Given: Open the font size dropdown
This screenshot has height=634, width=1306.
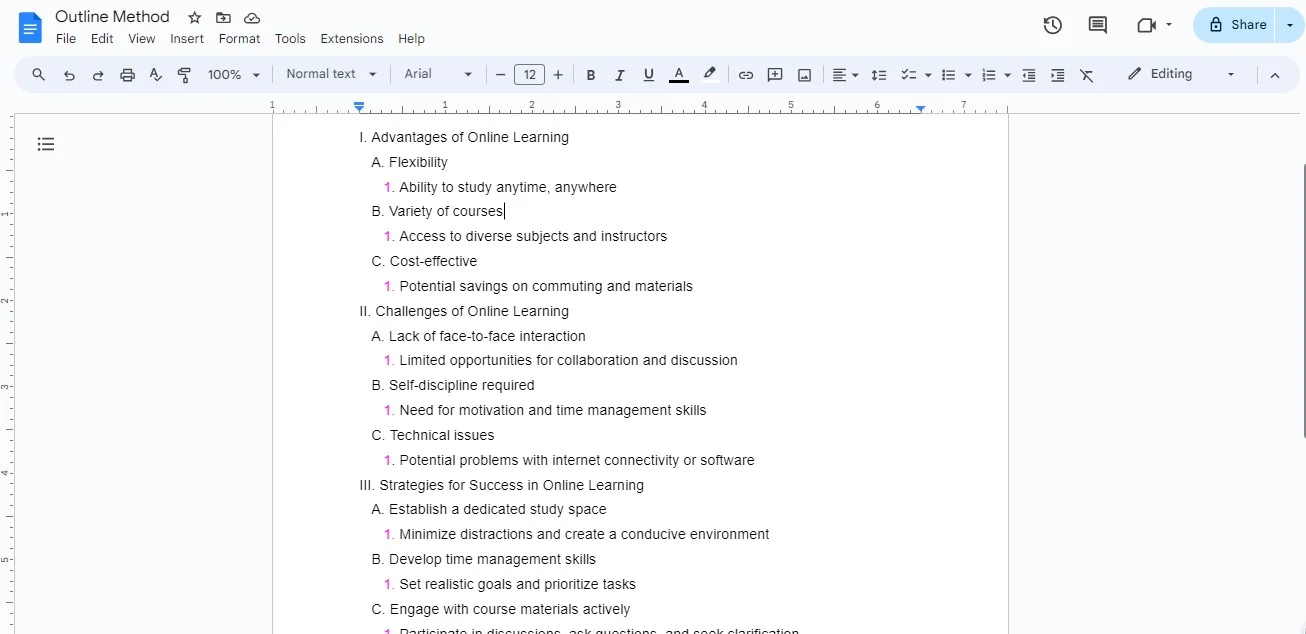Looking at the screenshot, I should 529,74.
